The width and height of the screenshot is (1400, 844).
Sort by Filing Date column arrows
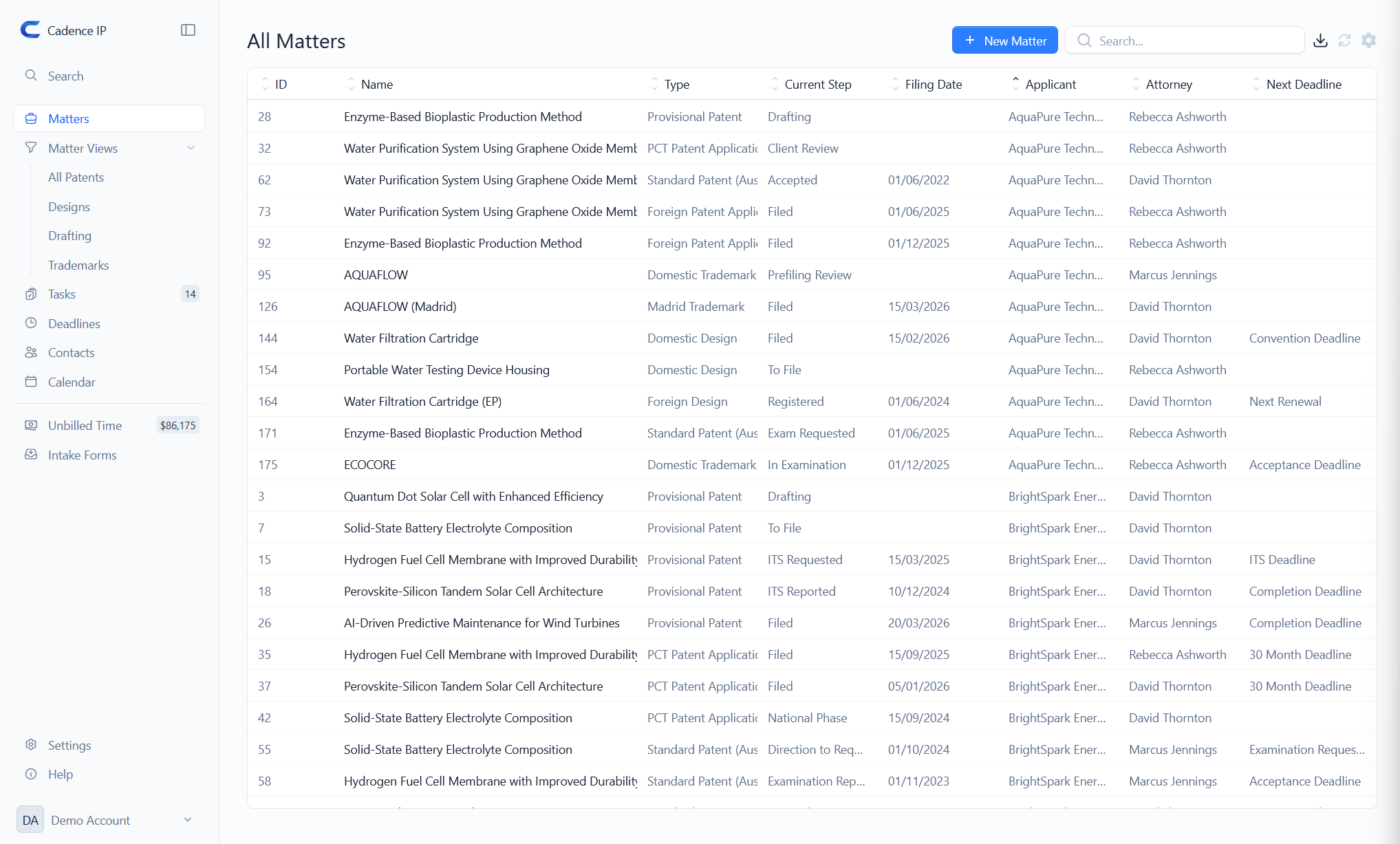pos(895,84)
